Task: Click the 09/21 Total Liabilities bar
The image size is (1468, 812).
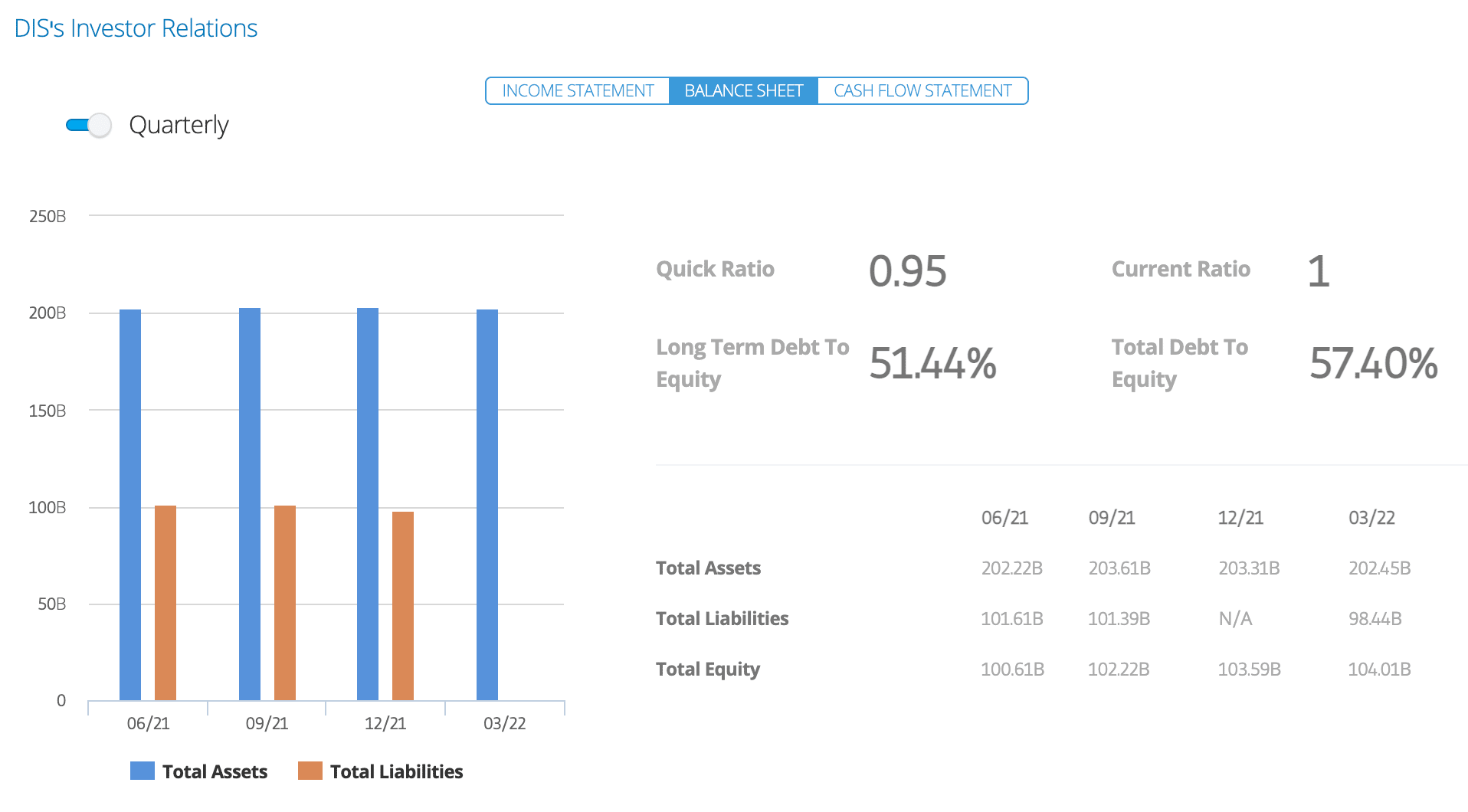Action: coord(285,602)
